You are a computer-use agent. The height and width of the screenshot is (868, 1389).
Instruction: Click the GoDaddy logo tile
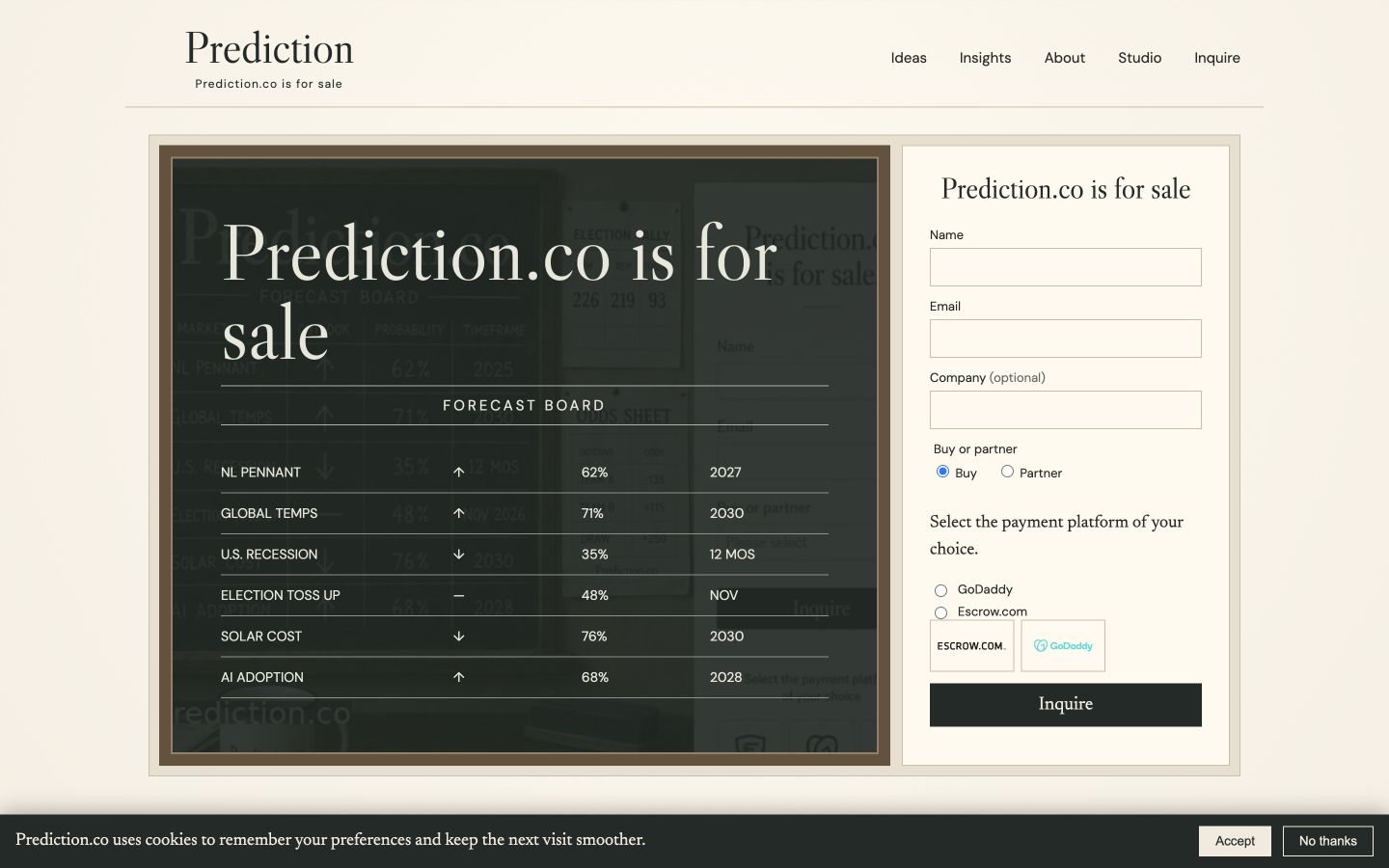(x=1063, y=645)
